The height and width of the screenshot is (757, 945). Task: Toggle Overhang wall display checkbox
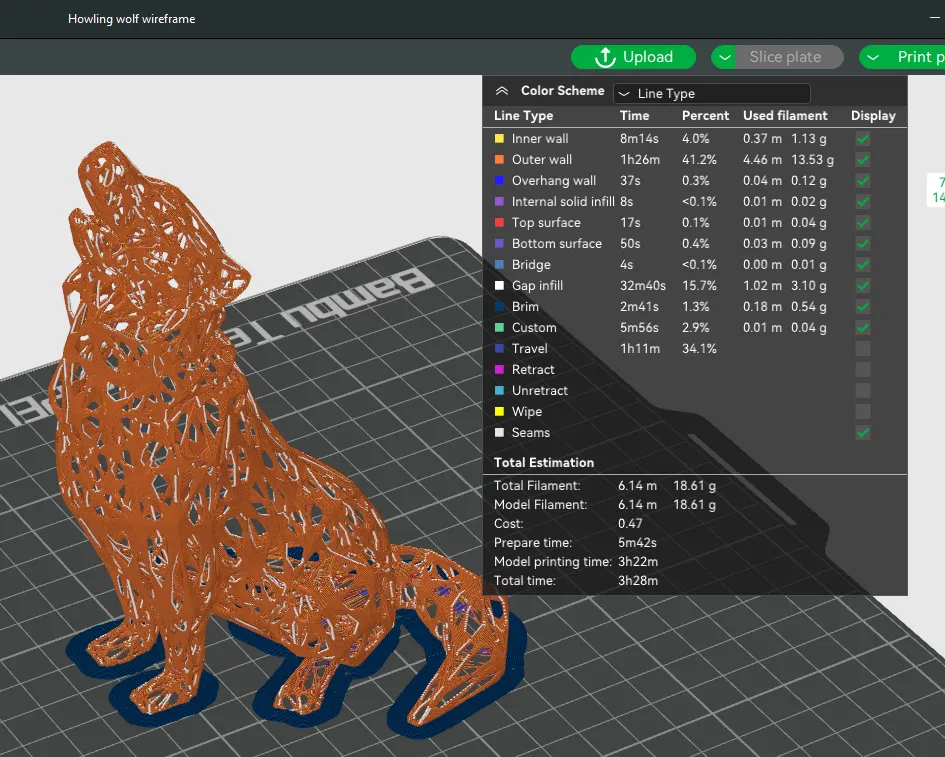(863, 181)
